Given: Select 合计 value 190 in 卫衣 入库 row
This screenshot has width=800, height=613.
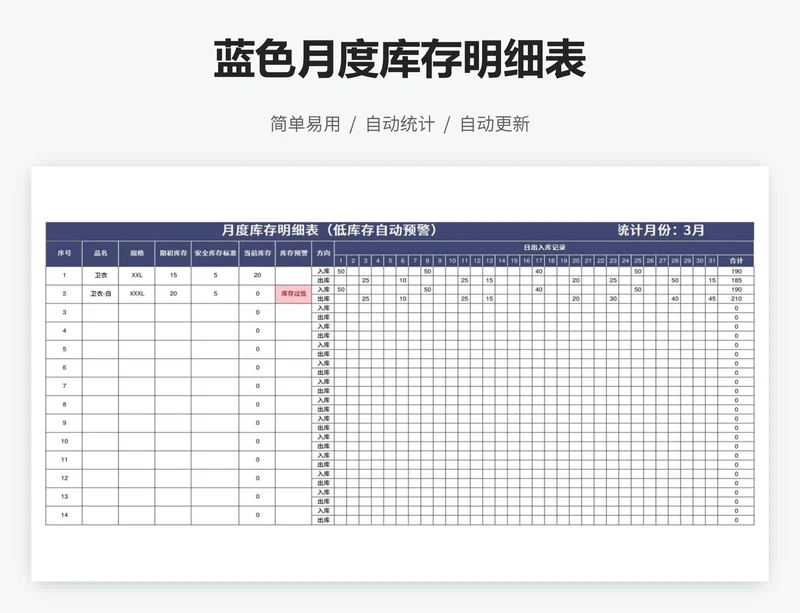Looking at the screenshot, I should pyautogui.click(x=736, y=272).
